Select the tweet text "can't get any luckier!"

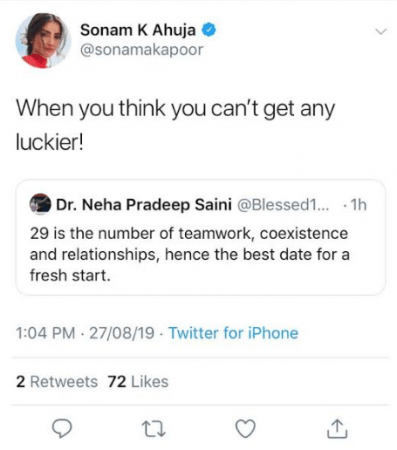[175, 126]
